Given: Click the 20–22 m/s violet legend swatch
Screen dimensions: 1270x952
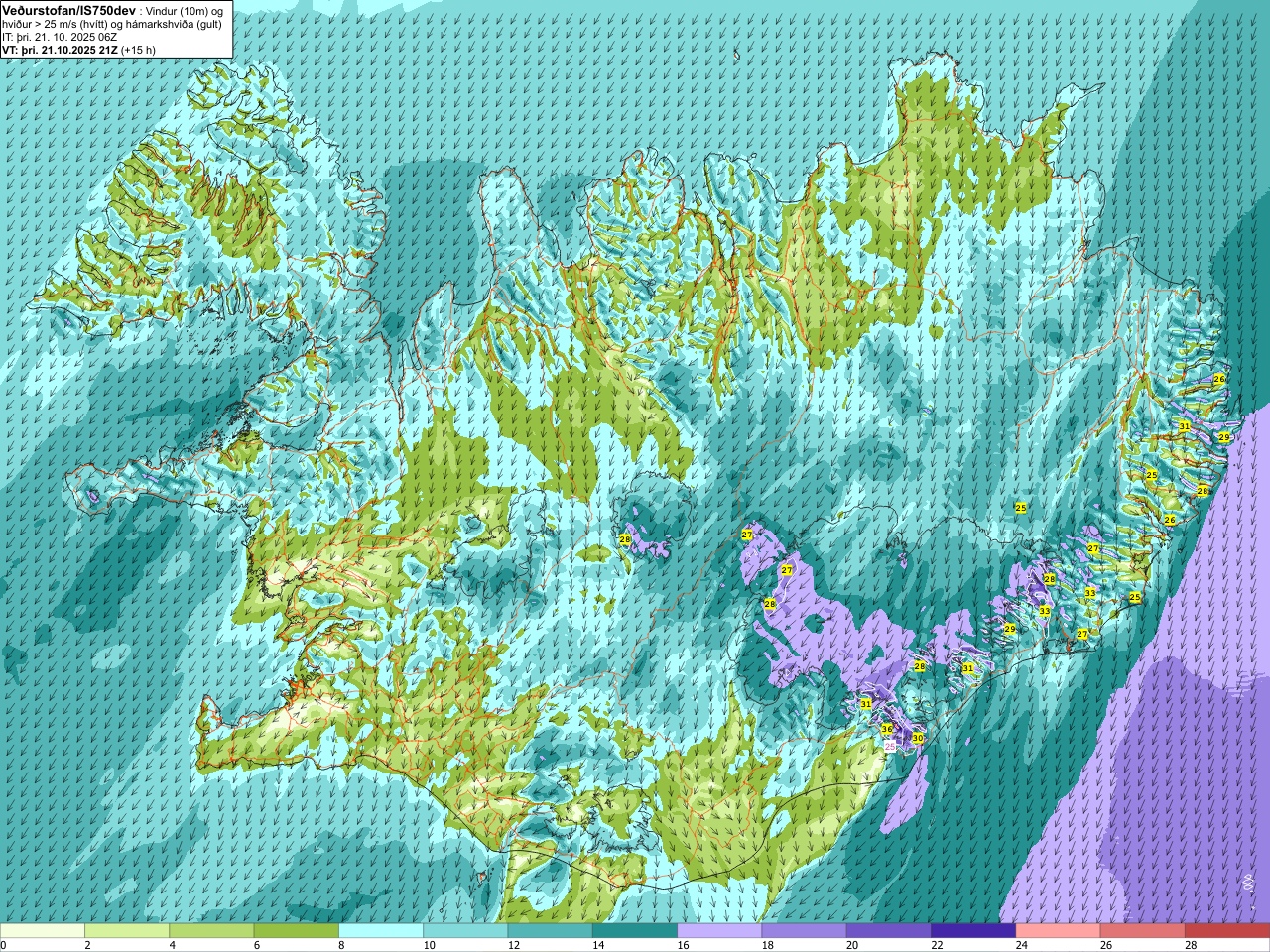Looking at the screenshot, I should 889,931.
